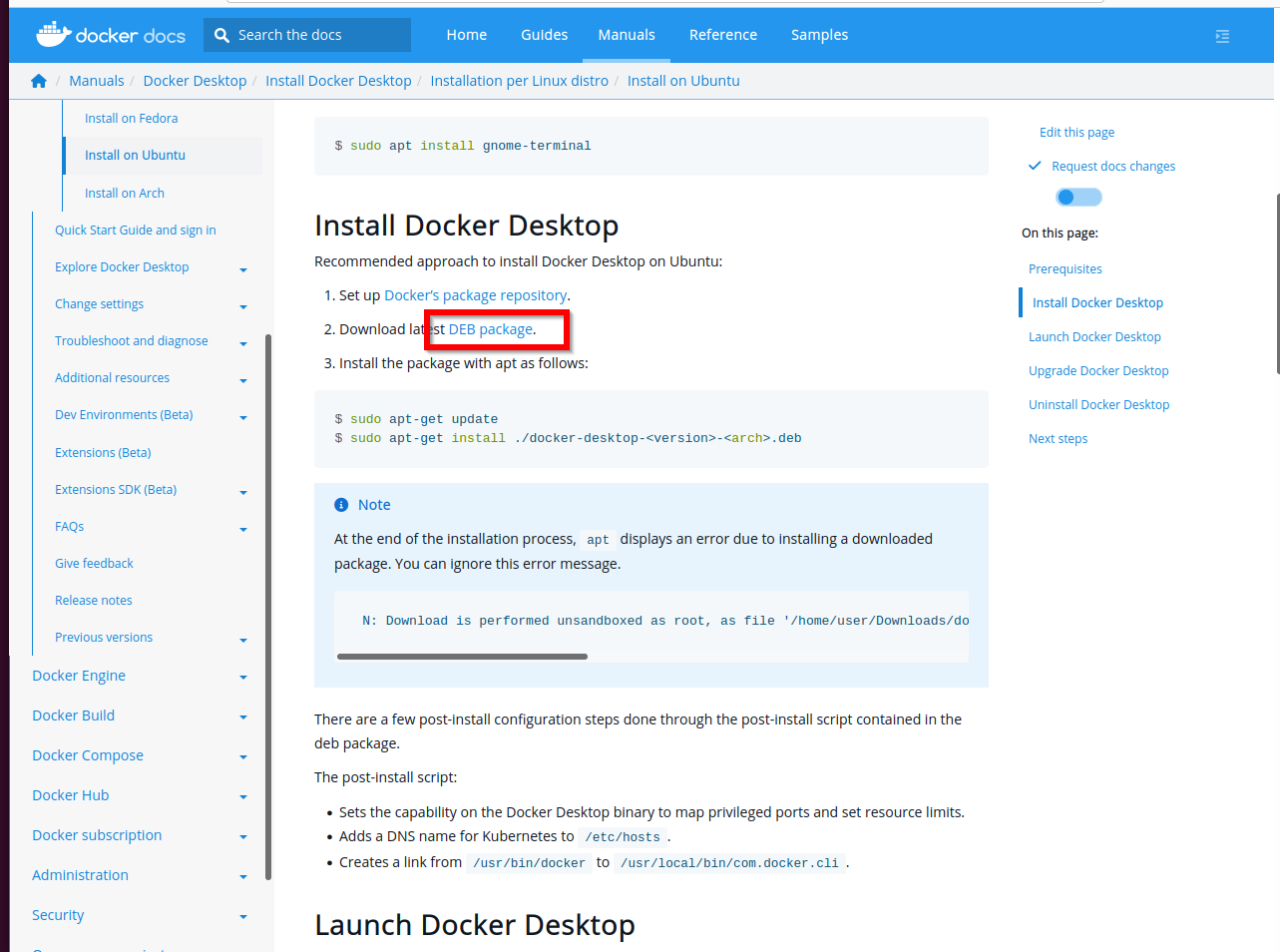Expand Previous versions arrow

click(243, 640)
